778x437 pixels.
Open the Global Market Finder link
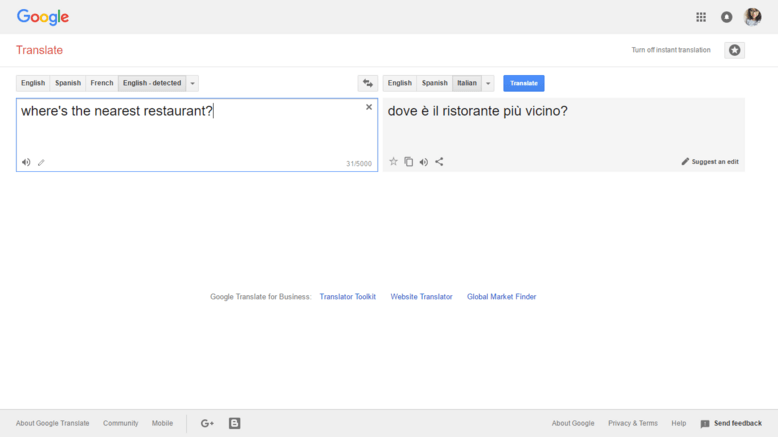(x=501, y=297)
